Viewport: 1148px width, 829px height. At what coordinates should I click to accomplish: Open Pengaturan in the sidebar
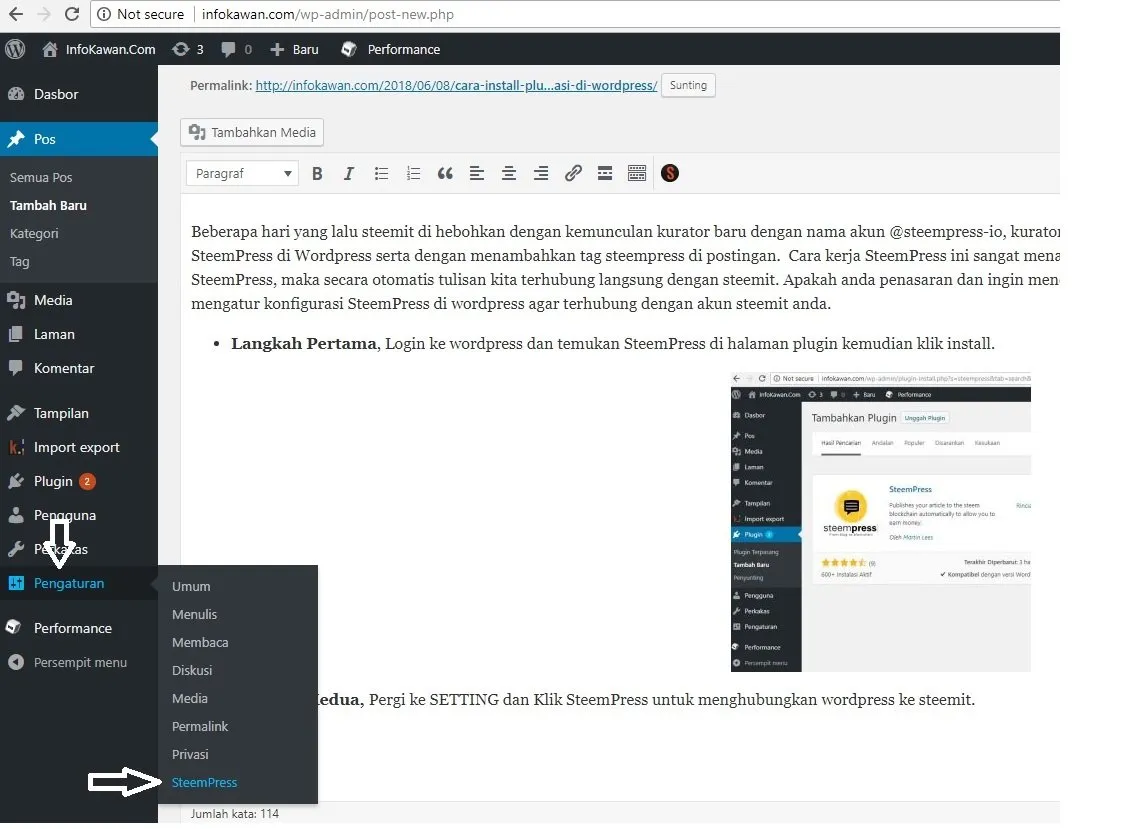tap(79, 584)
